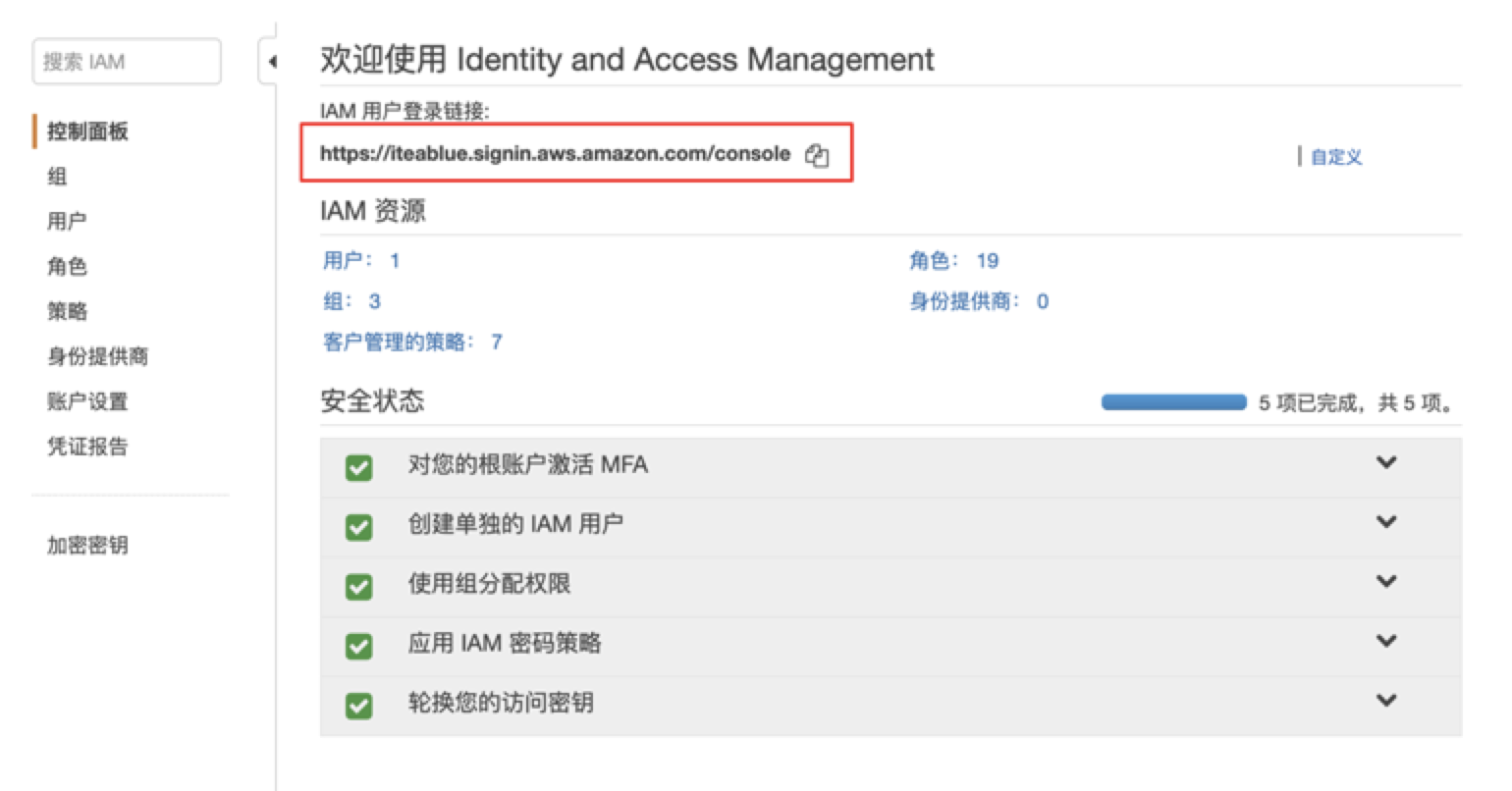The height and width of the screenshot is (791, 1512).
Task: Click the 使用组分配权限 row label
Action: (x=489, y=584)
